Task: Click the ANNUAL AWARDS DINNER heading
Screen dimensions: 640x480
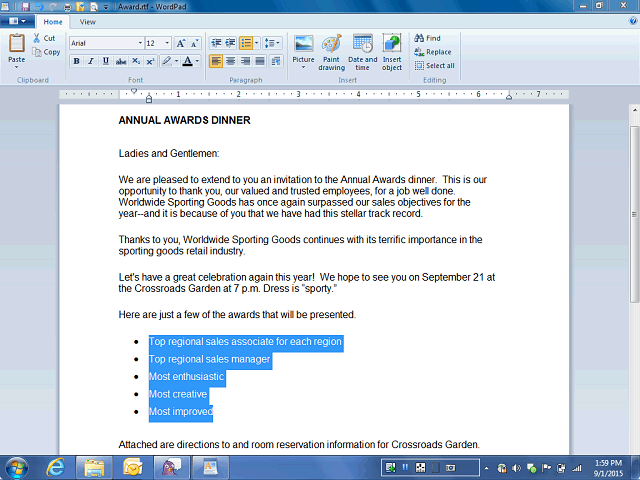Action: coord(184,120)
